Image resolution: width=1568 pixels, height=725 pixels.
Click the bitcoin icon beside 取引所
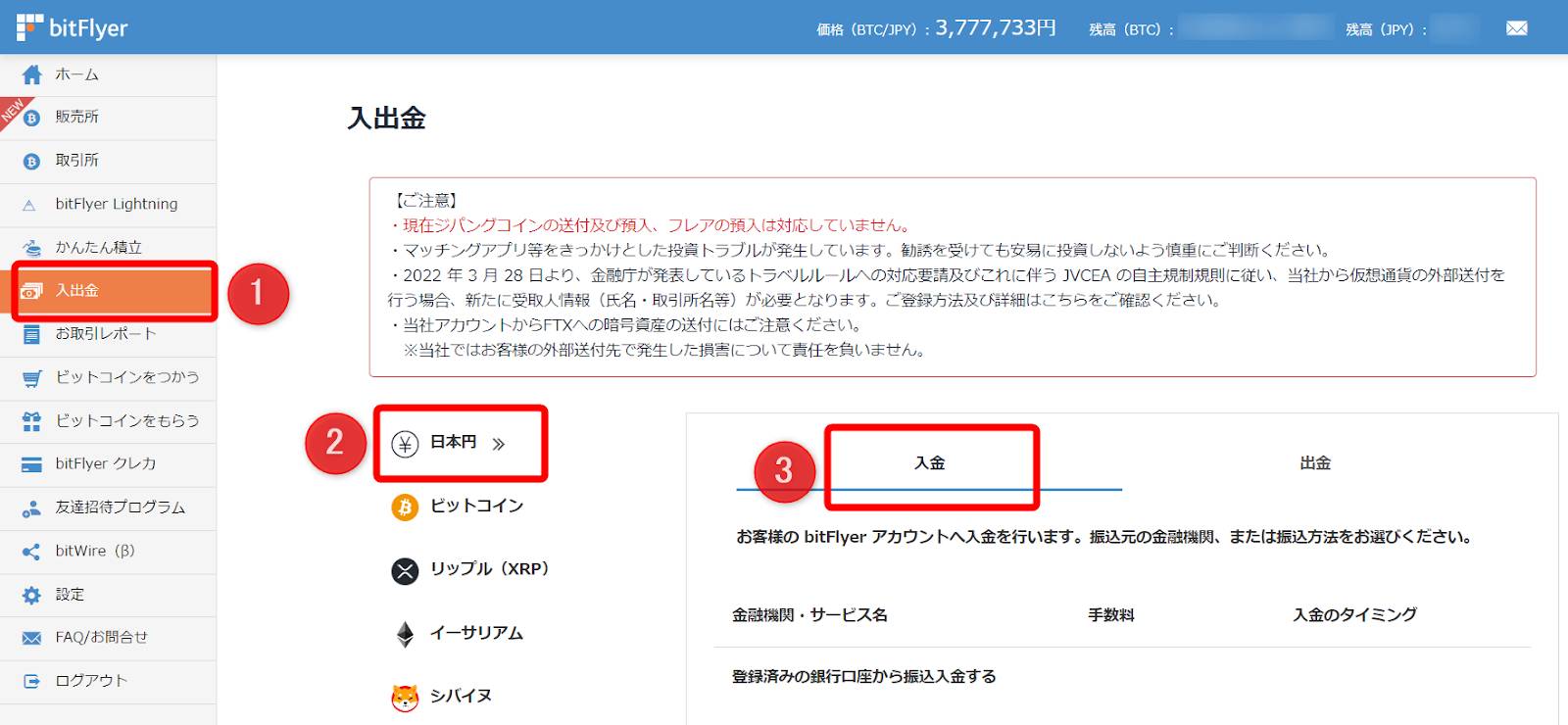click(32, 161)
